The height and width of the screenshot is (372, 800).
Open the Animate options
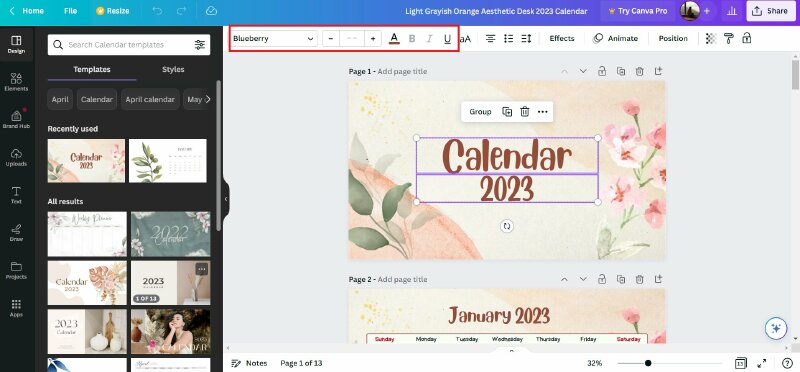coord(615,38)
